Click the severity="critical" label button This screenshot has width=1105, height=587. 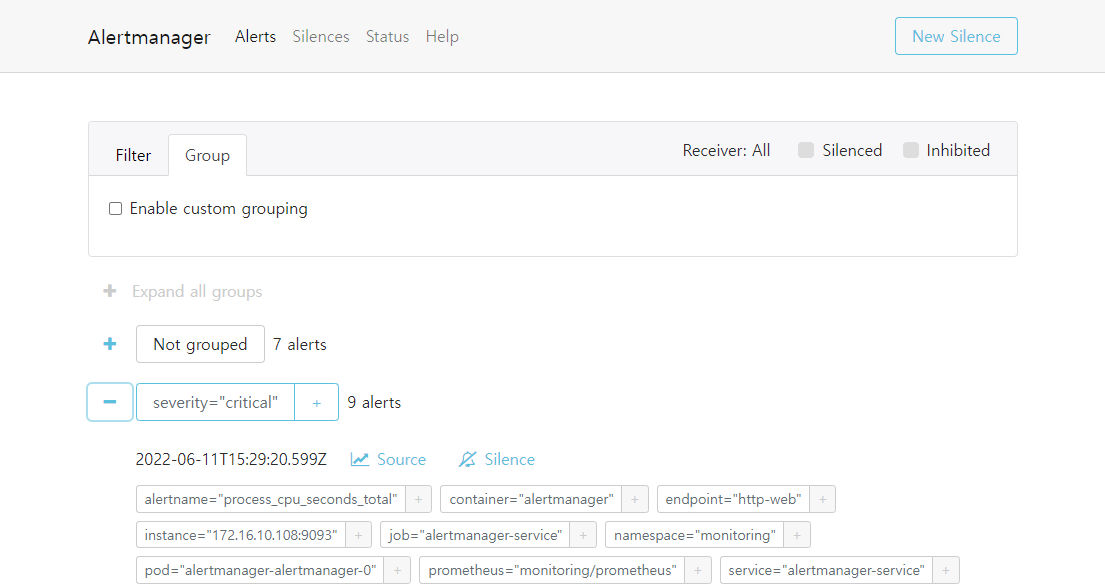215,402
